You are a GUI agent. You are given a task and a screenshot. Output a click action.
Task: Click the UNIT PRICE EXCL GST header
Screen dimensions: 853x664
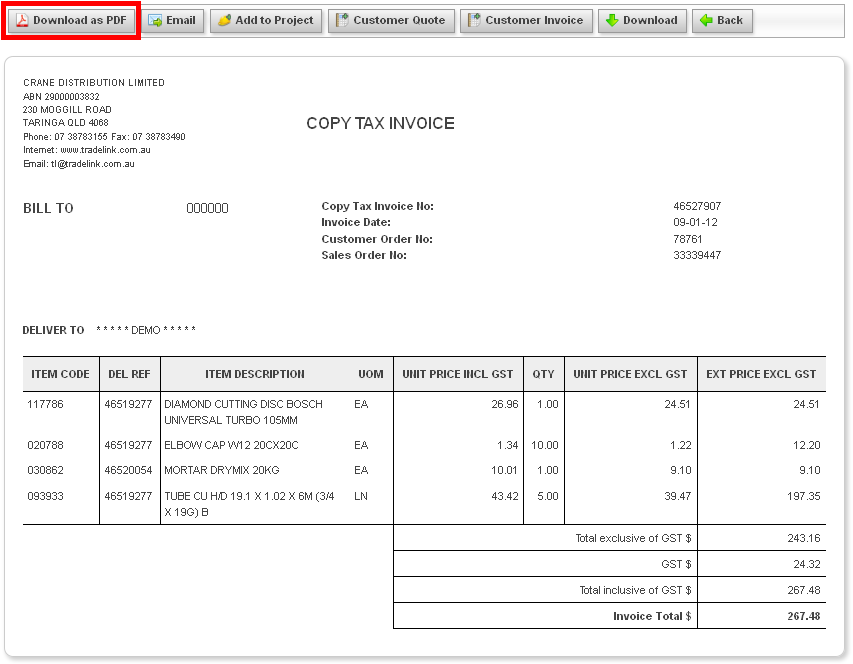click(x=630, y=374)
